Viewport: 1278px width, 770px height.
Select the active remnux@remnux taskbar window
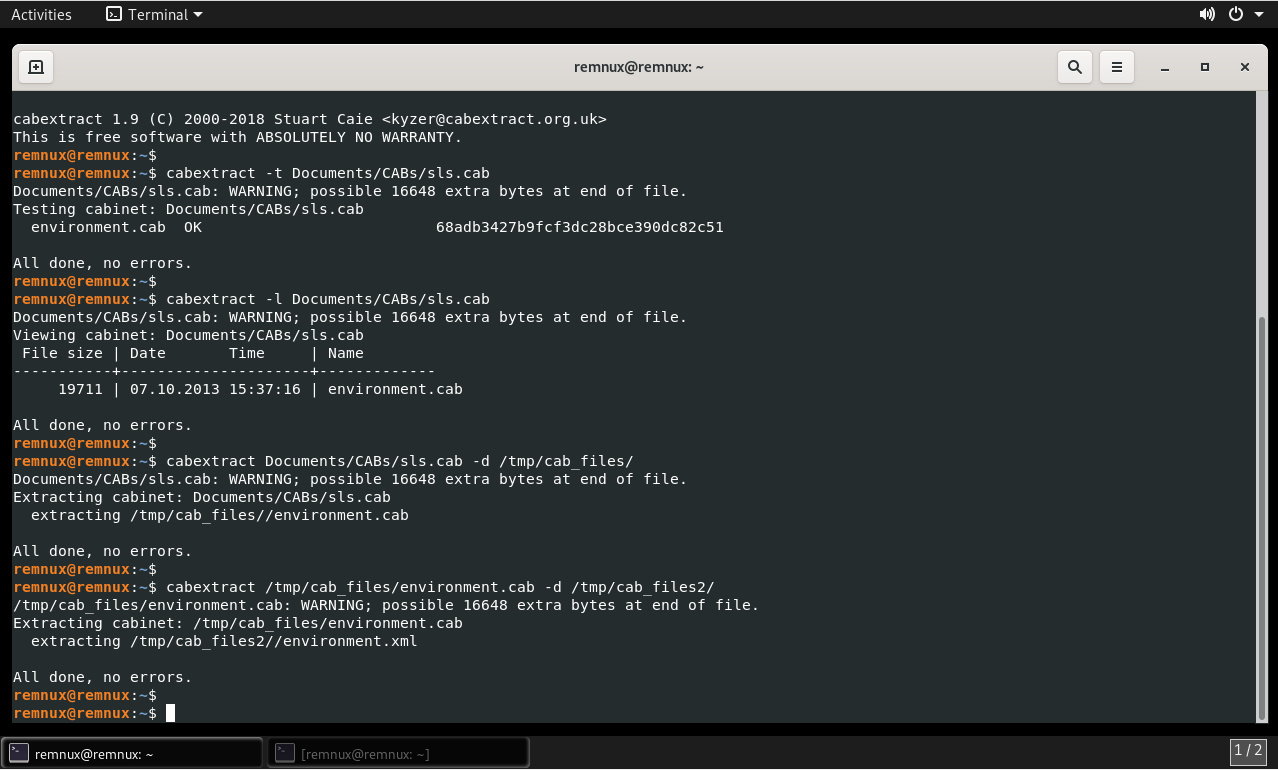coord(132,753)
